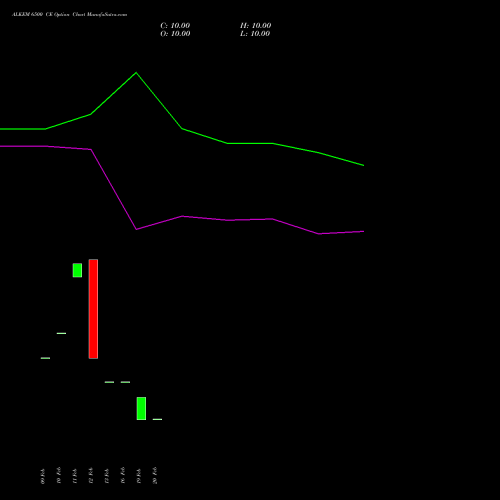Select the high value H: 10.00
Screen dimensions: 500x500
[255, 26]
